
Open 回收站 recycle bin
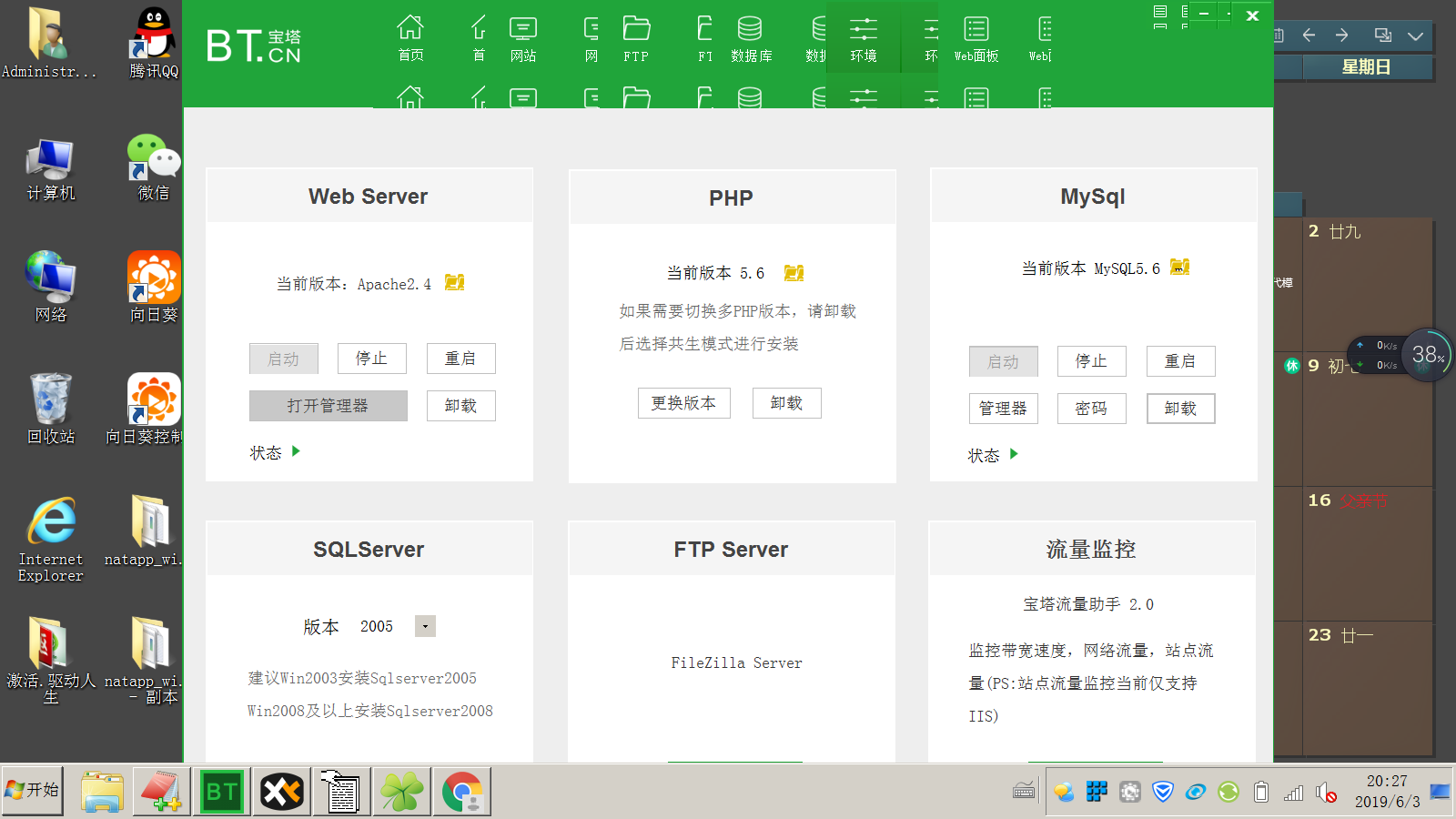pyautogui.click(x=51, y=409)
